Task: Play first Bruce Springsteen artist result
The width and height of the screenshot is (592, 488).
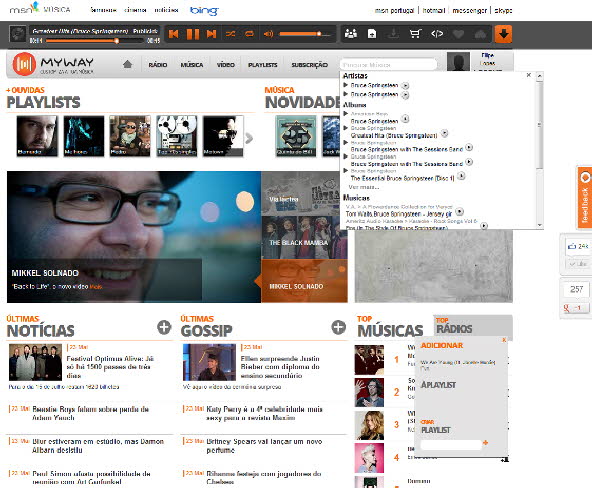Action: point(405,86)
